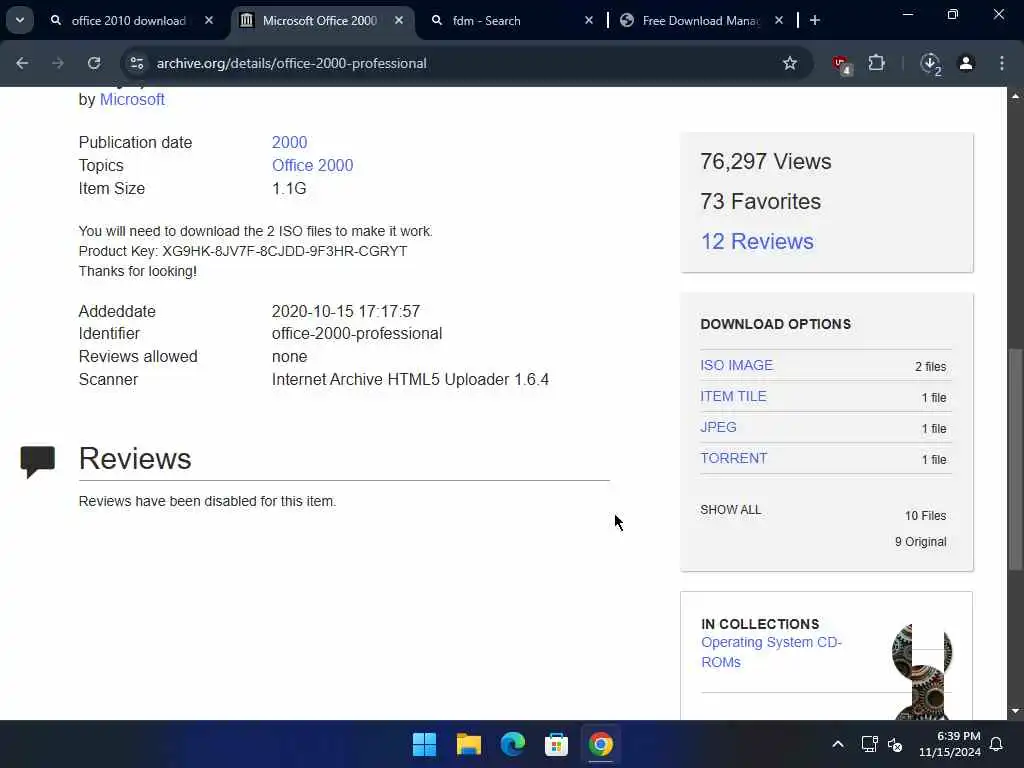Open the Chrome three-dot menu
Screen dimensions: 1024x768
tap(1002, 63)
